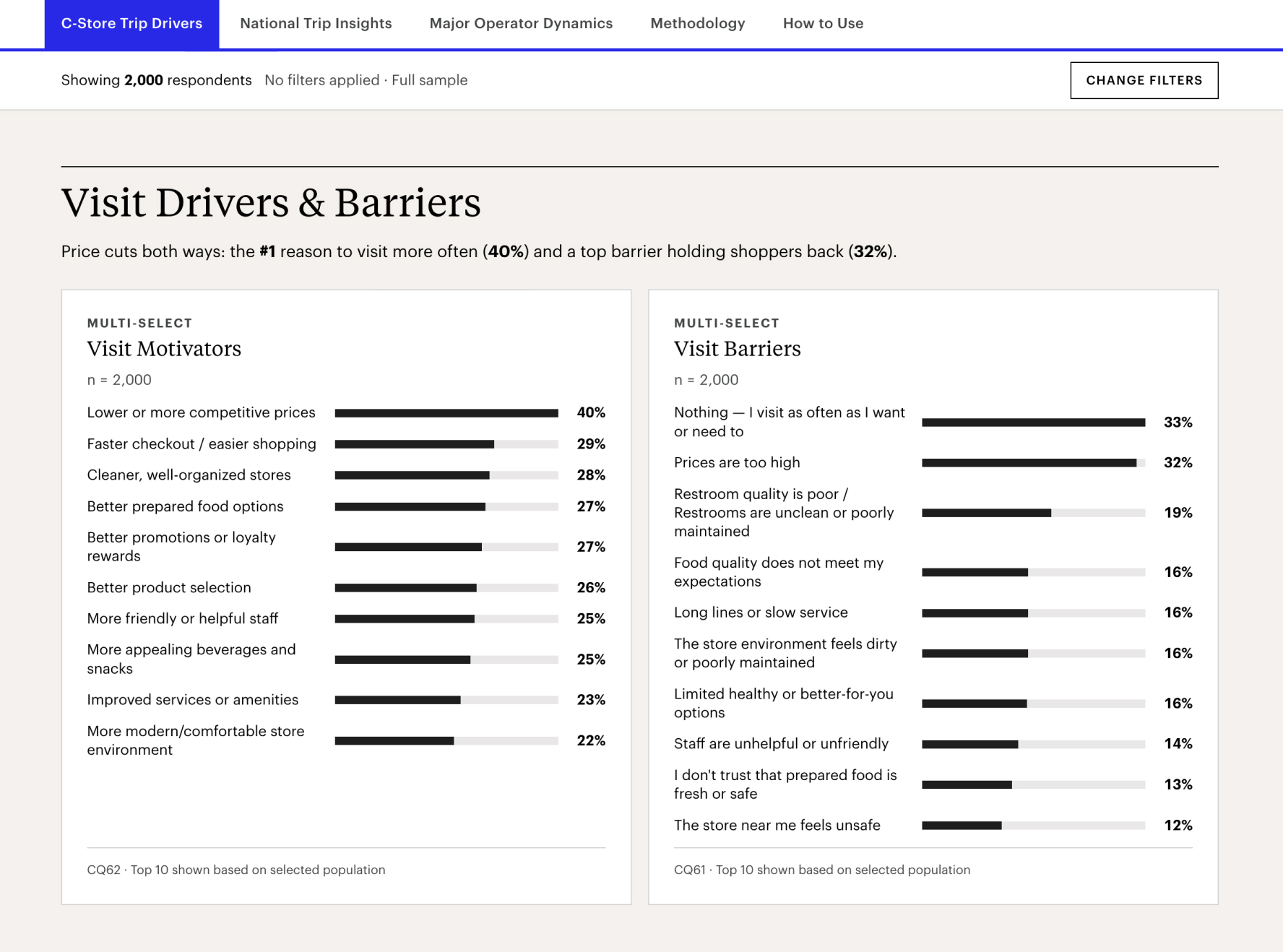Click 'More appealing beverages and snacks' label
Image resolution: width=1283 pixels, height=952 pixels.
(x=191, y=659)
